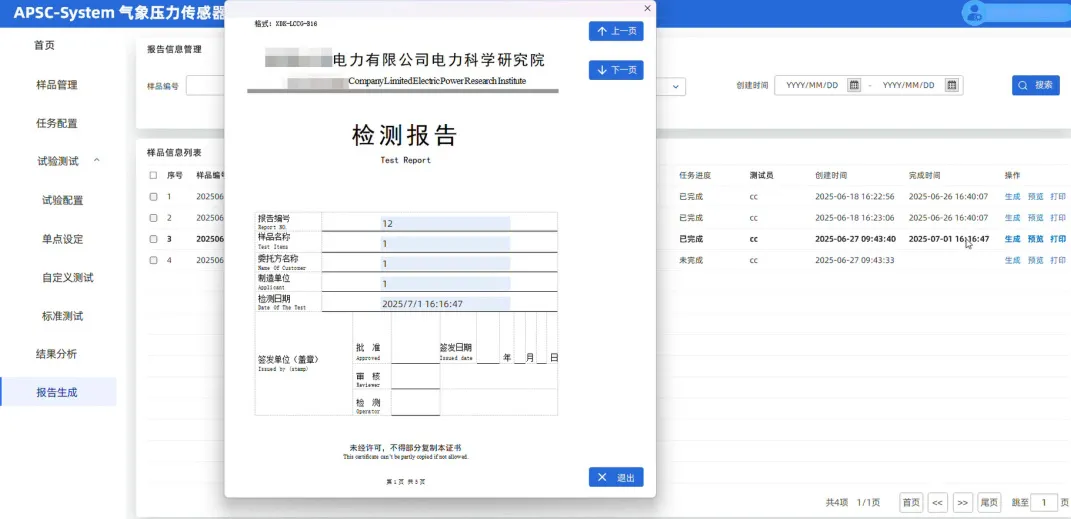Open the start date calendar icon
The height and width of the screenshot is (519, 1071).
(853, 85)
